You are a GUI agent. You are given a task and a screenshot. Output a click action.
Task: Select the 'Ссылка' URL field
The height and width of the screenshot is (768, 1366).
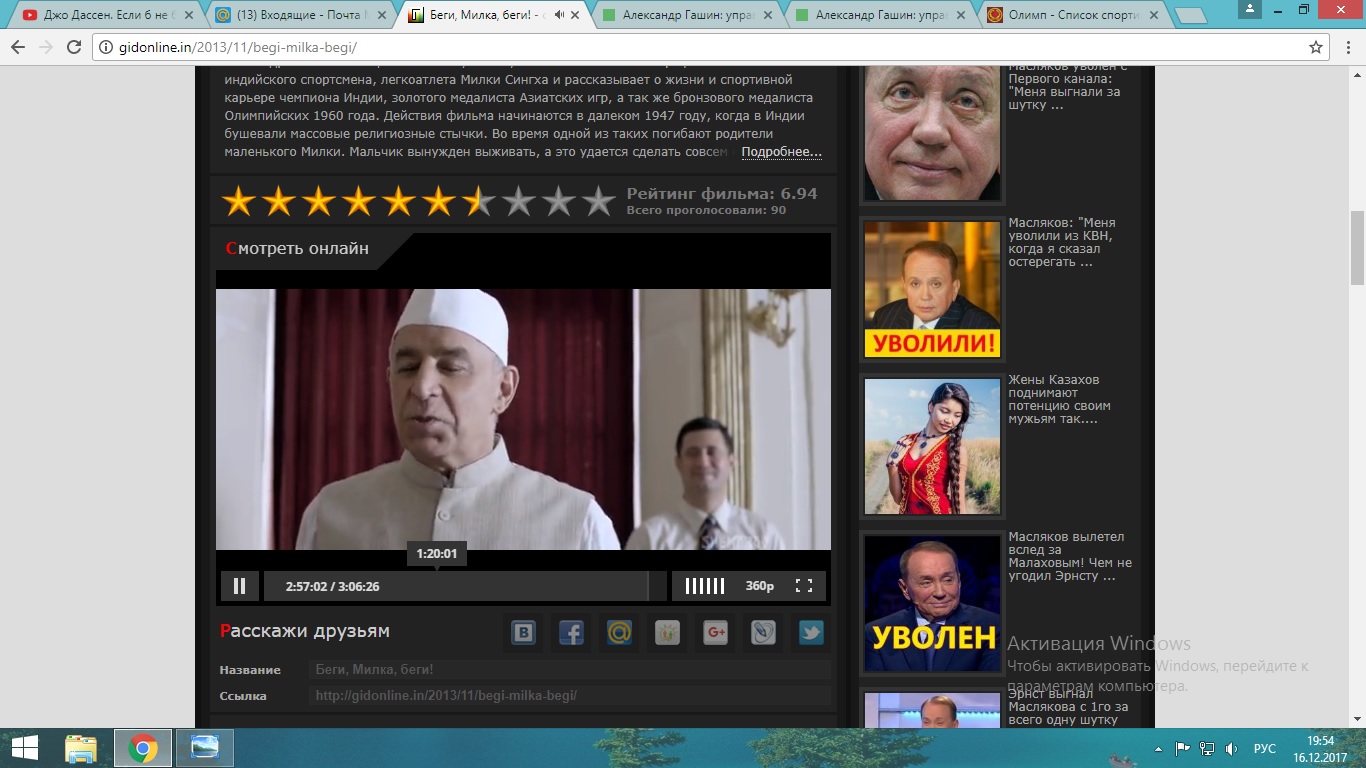(570, 696)
